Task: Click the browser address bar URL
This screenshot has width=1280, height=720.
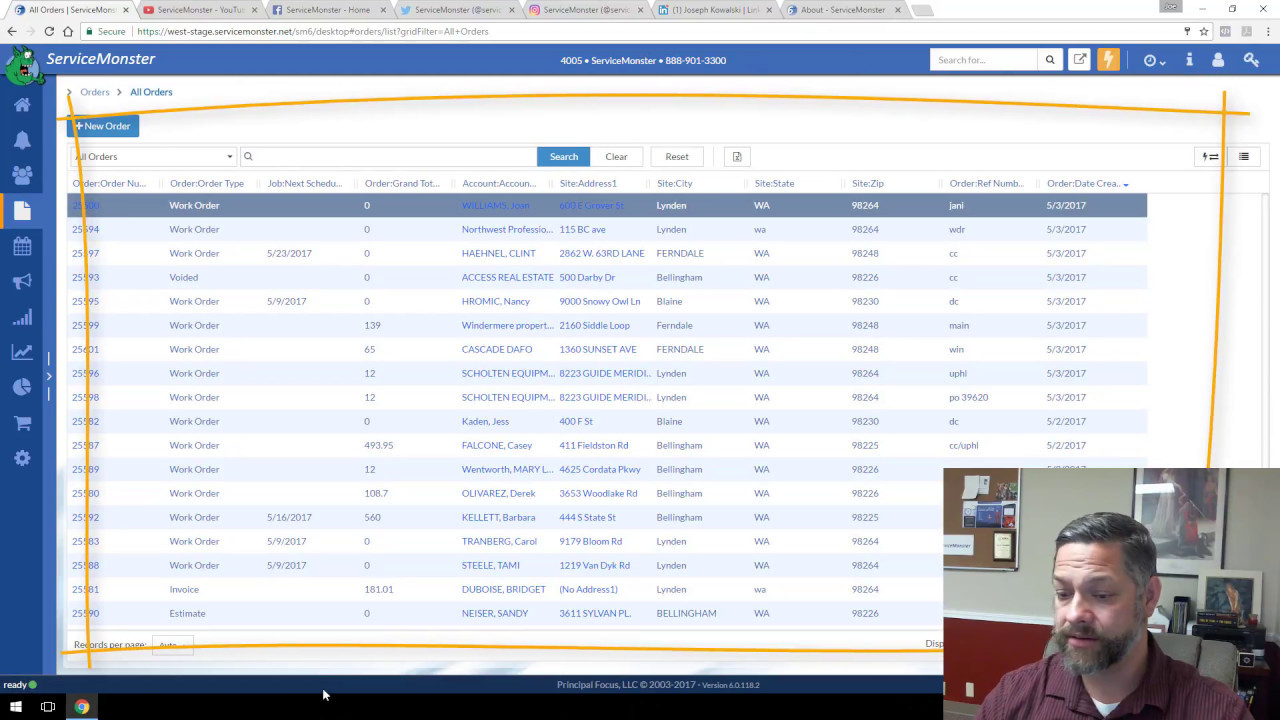Action: (313, 31)
